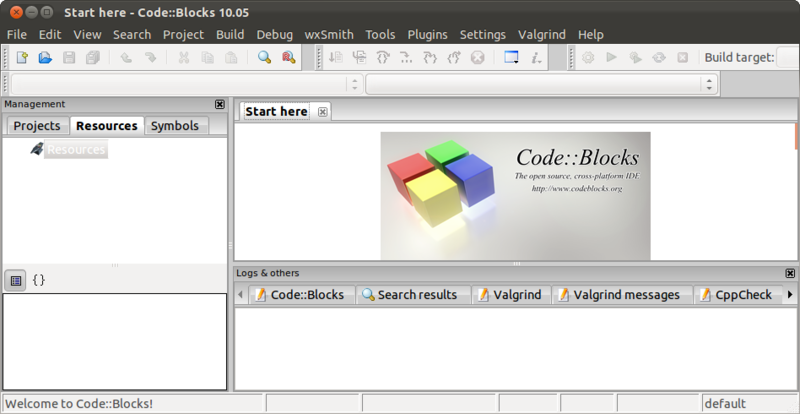Open the Settings menu
Screen dimensions: 800x414
pos(483,35)
